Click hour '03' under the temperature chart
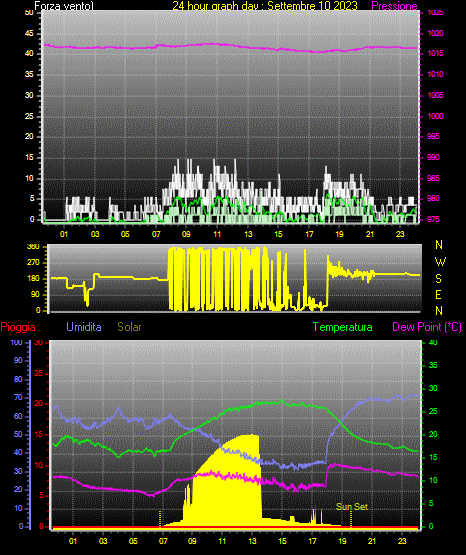This screenshot has height=555, width=466. pyautogui.click(x=103, y=541)
